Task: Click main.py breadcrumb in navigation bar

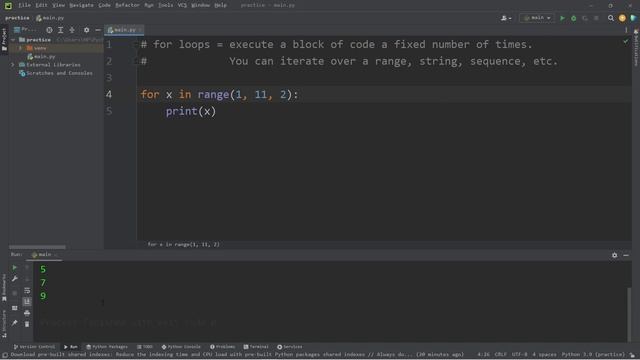Action: tap(50, 18)
